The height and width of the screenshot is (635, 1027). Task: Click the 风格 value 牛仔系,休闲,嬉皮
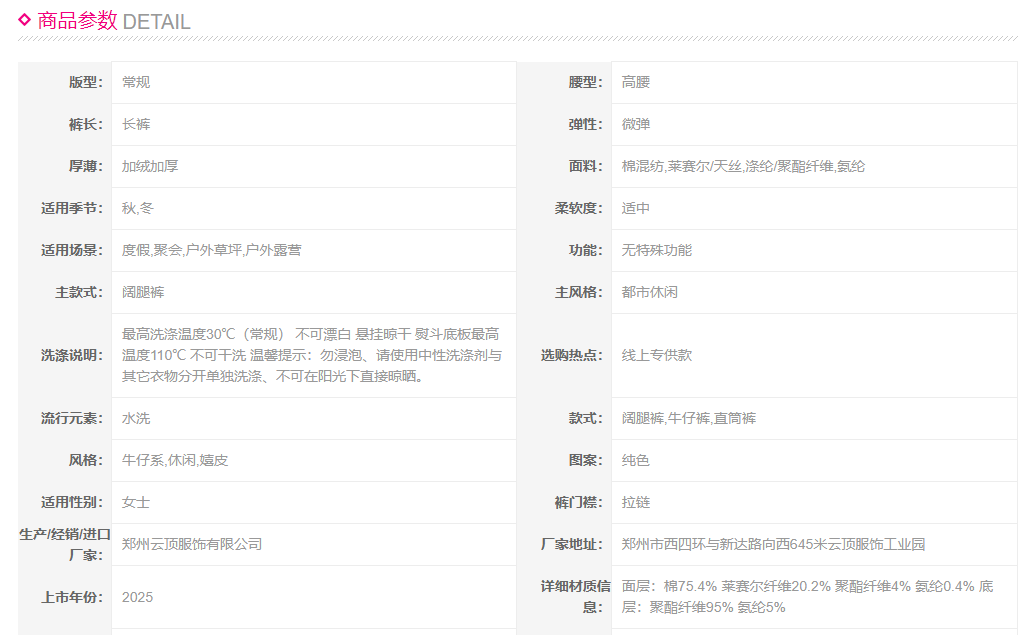(175, 460)
